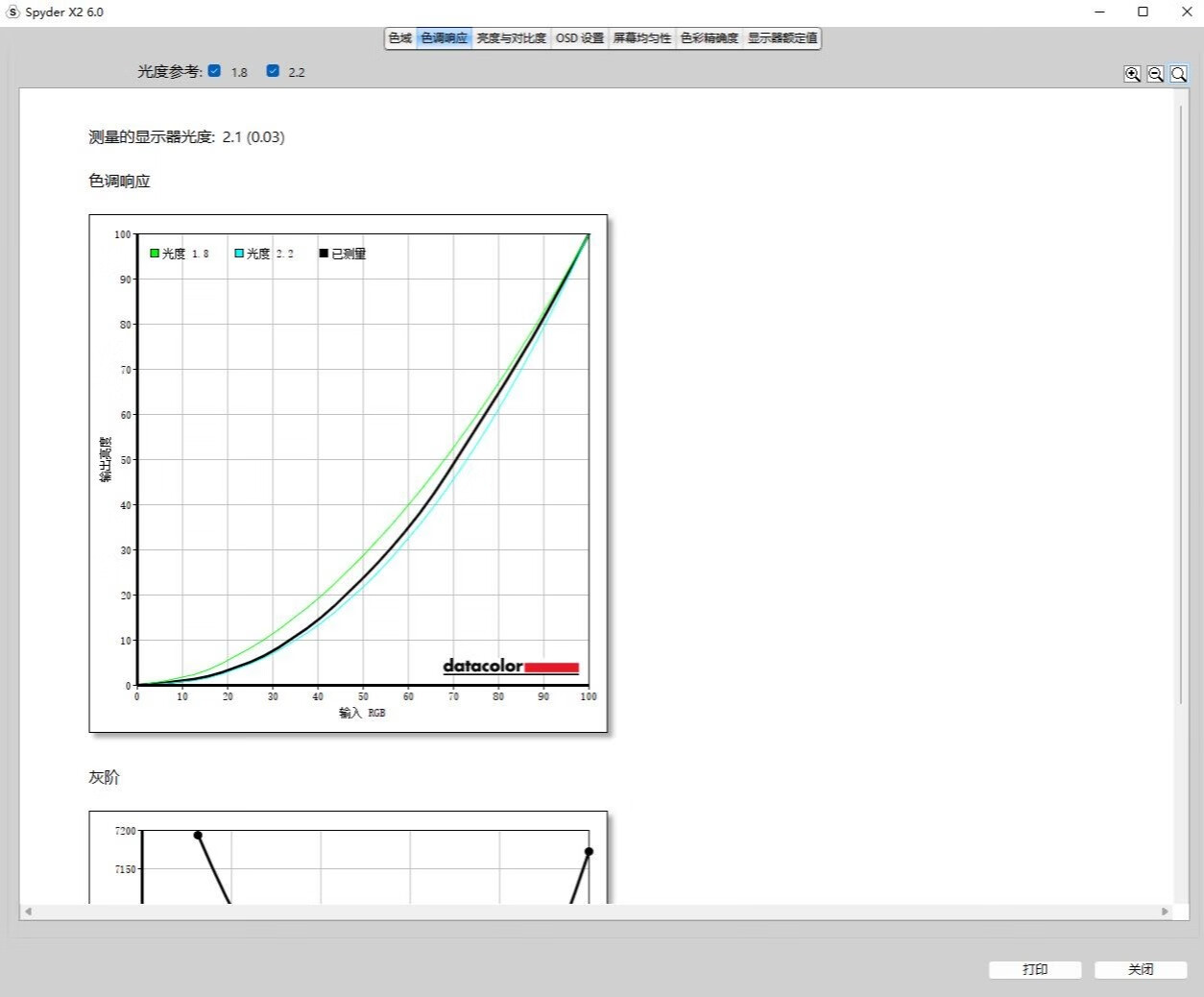The width and height of the screenshot is (1204, 997).
Task: Click the Spyder app icon in title bar
Action: (x=12, y=12)
